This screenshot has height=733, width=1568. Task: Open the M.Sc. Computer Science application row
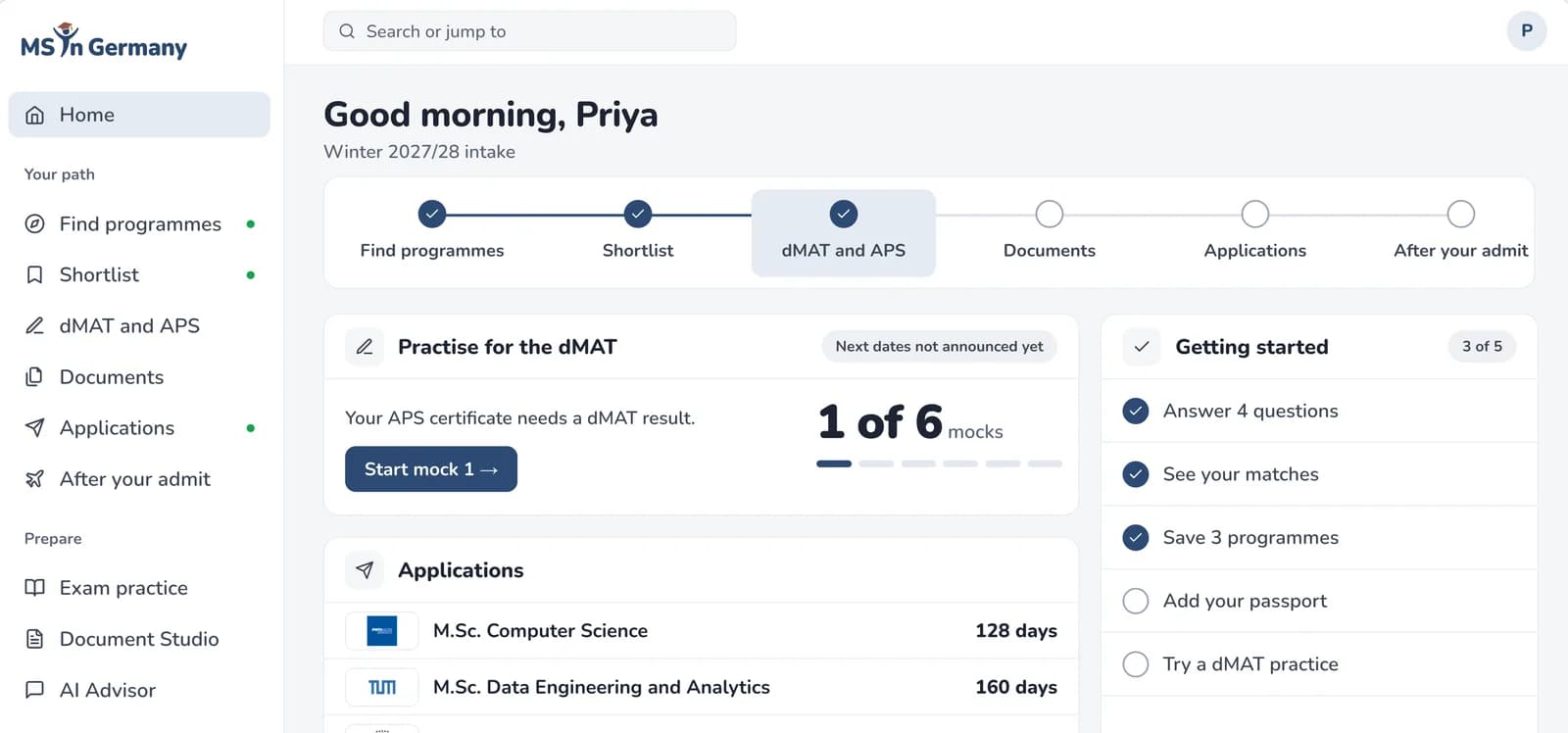[702, 631]
